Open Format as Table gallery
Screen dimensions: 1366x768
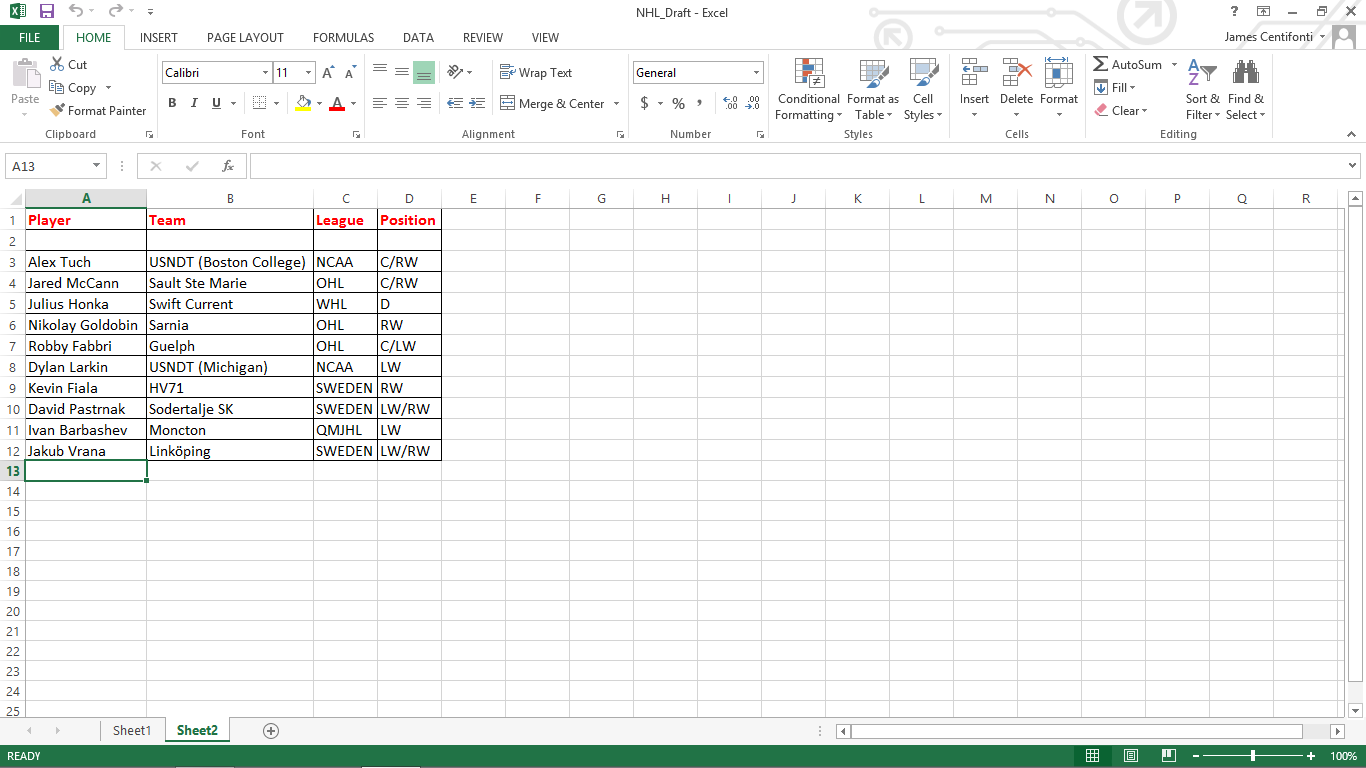pos(873,89)
